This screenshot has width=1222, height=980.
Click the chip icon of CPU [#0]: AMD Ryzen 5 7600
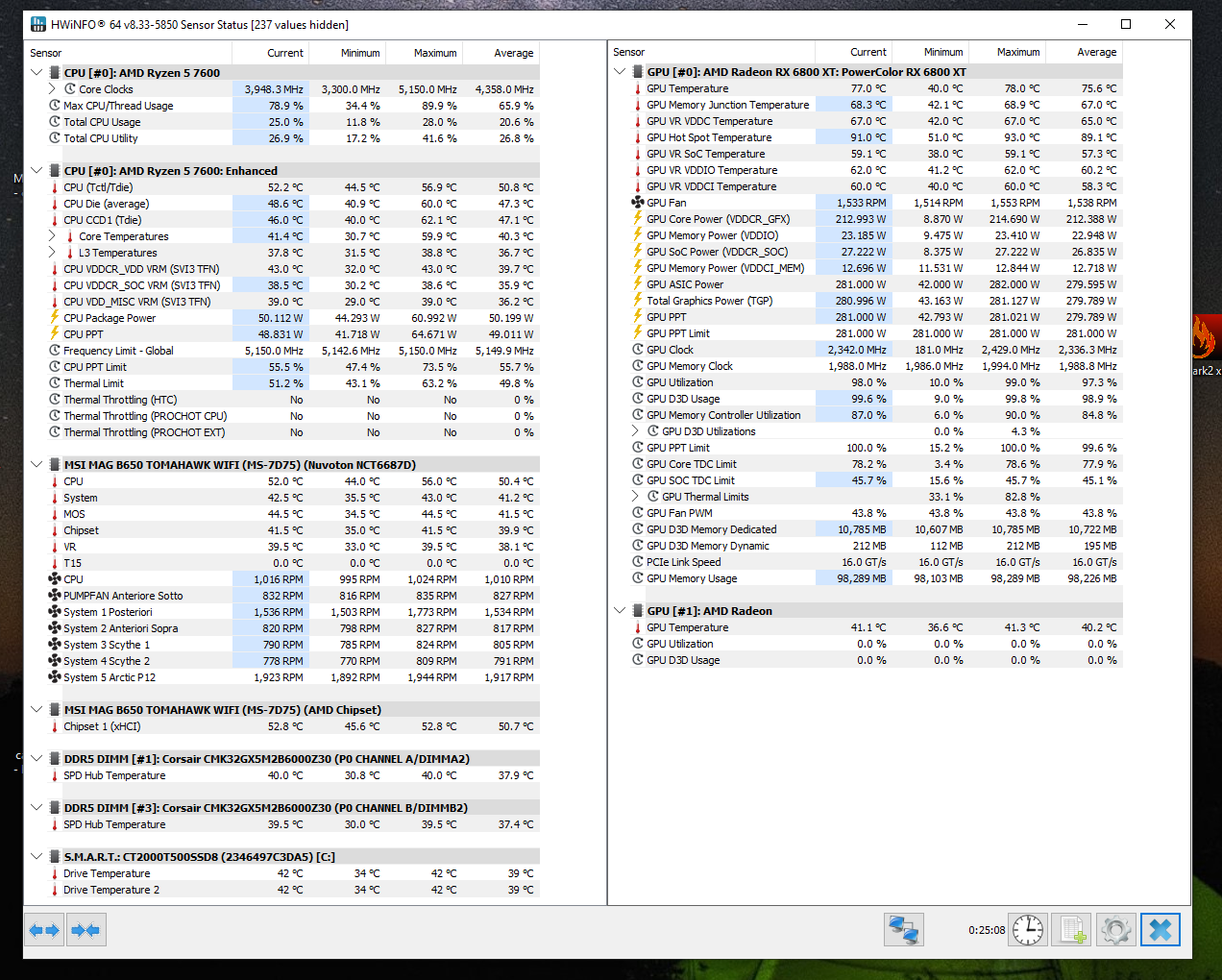(x=54, y=72)
